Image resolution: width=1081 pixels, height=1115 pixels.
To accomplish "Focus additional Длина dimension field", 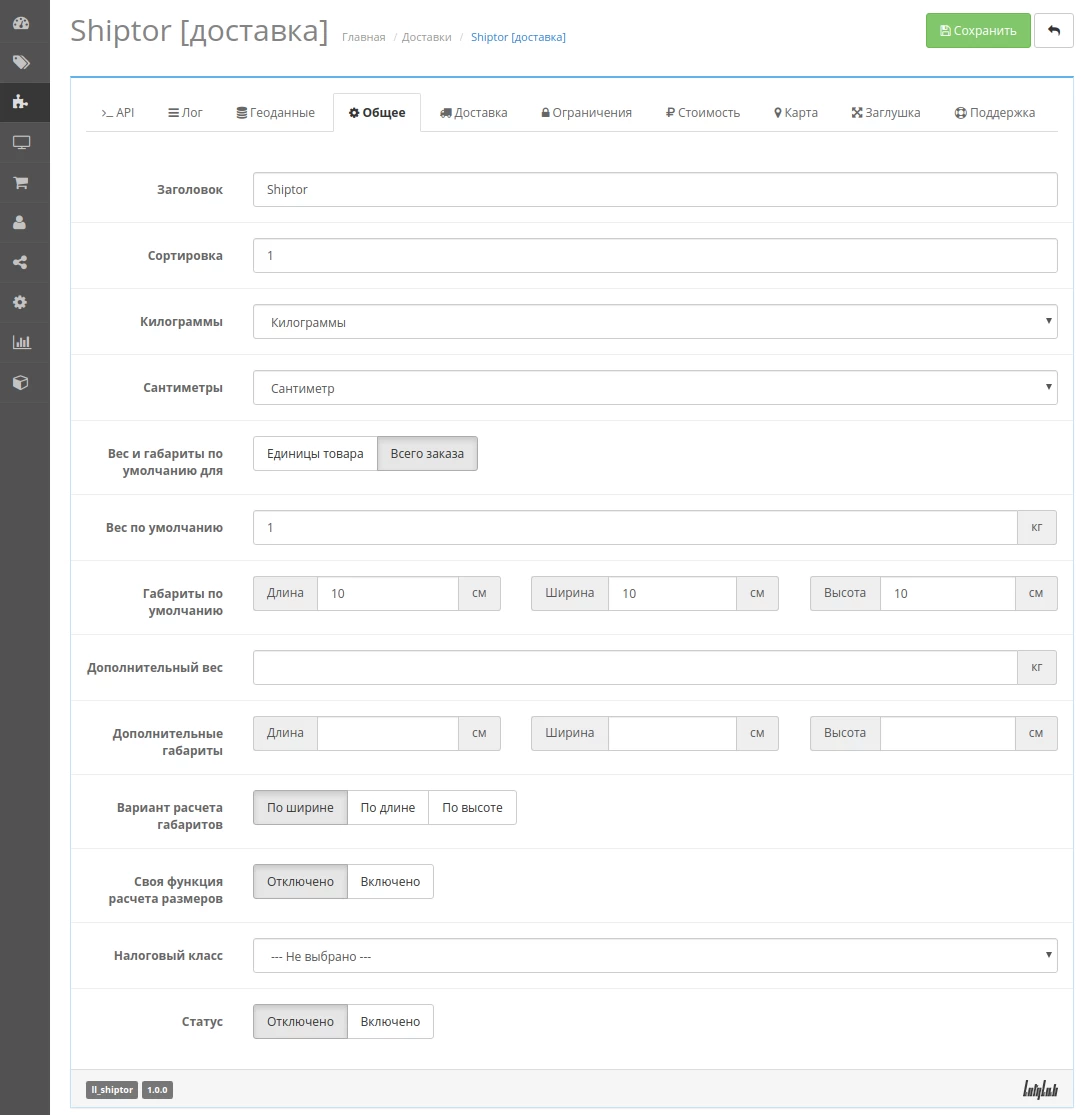I will (388, 734).
